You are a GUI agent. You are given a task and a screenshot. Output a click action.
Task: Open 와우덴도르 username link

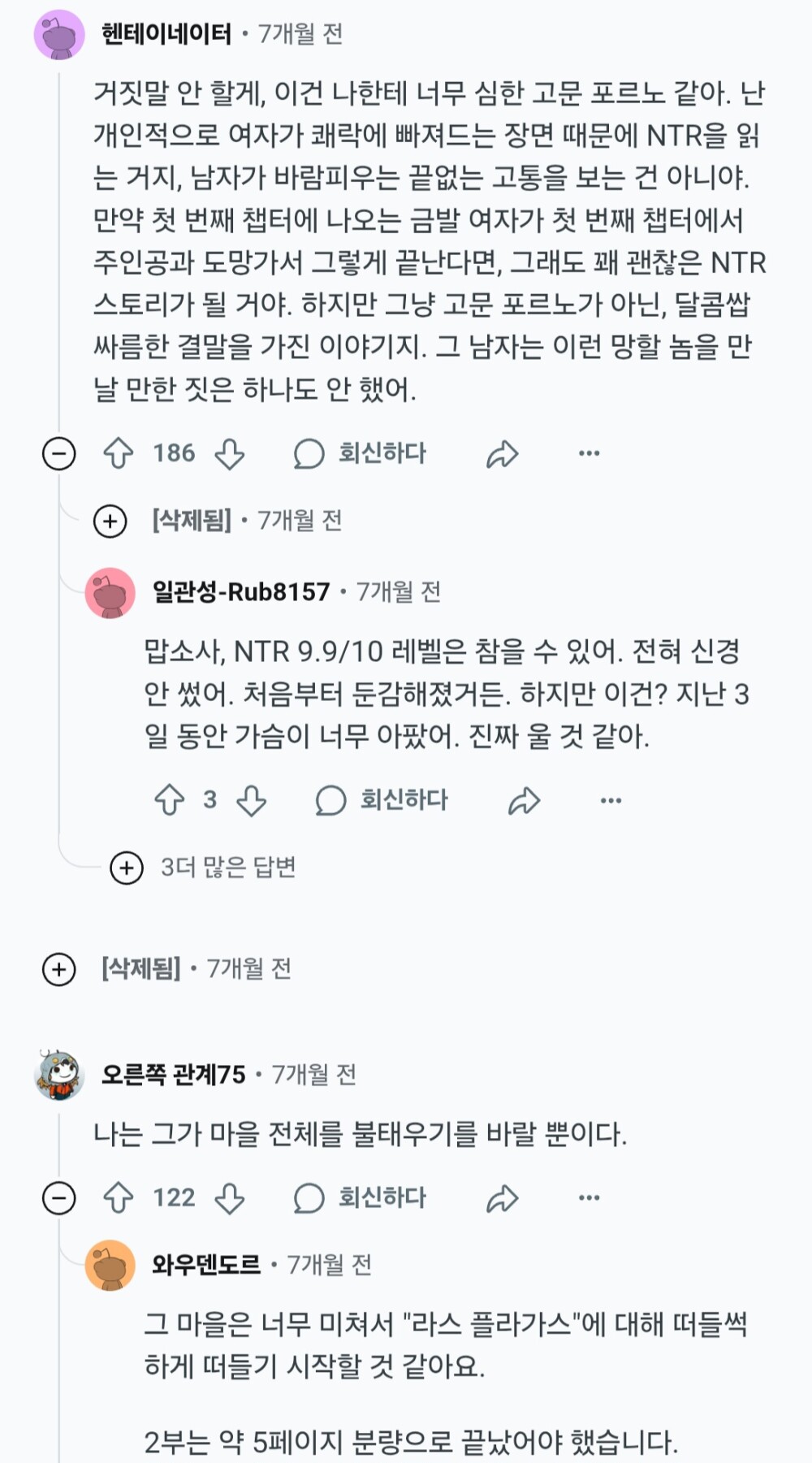tap(205, 1265)
